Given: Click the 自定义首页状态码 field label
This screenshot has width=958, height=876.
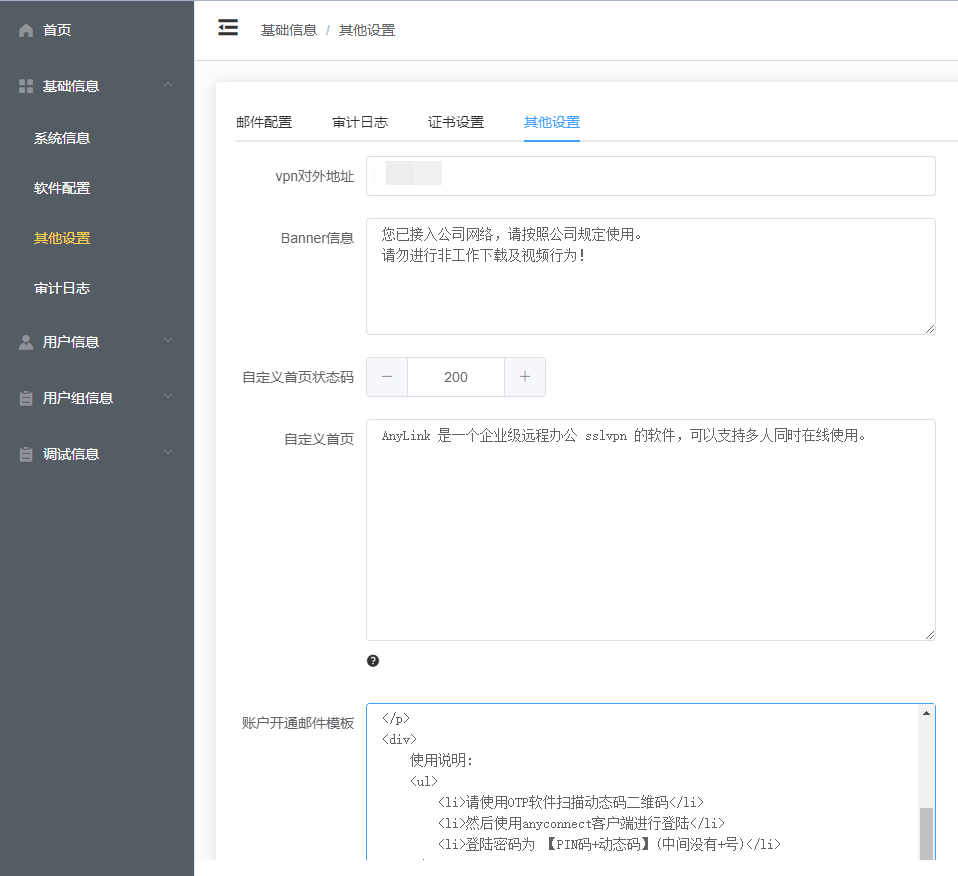Looking at the screenshot, I should coord(298,378).
